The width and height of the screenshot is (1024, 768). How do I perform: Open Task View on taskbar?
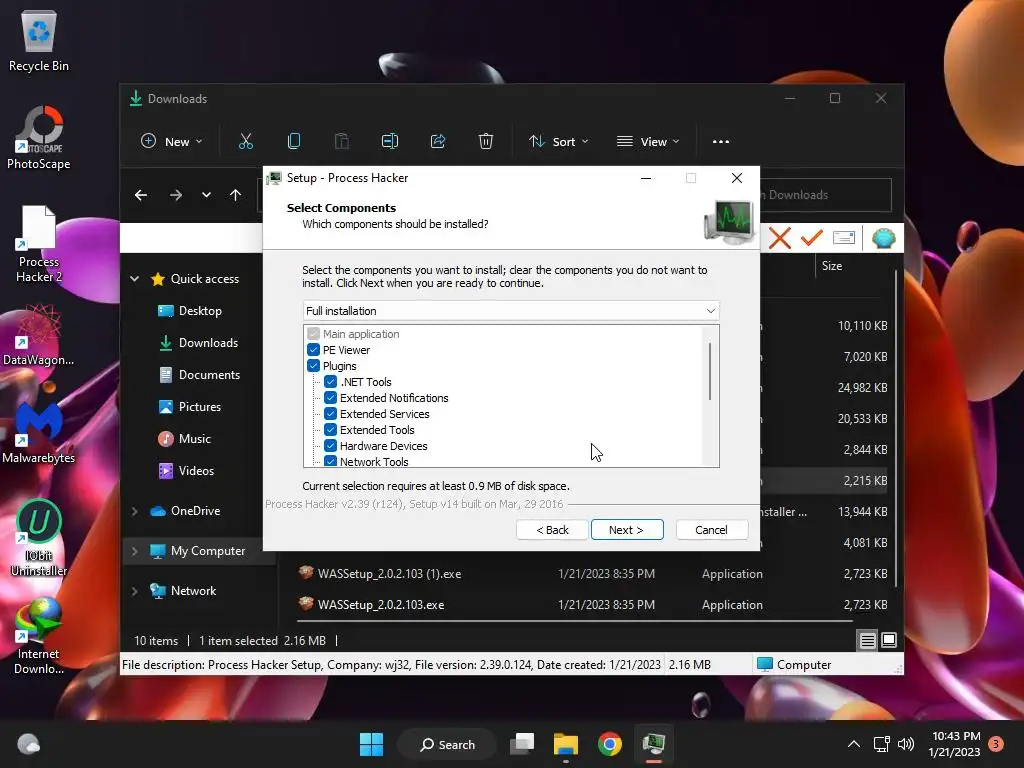[522, 744]
